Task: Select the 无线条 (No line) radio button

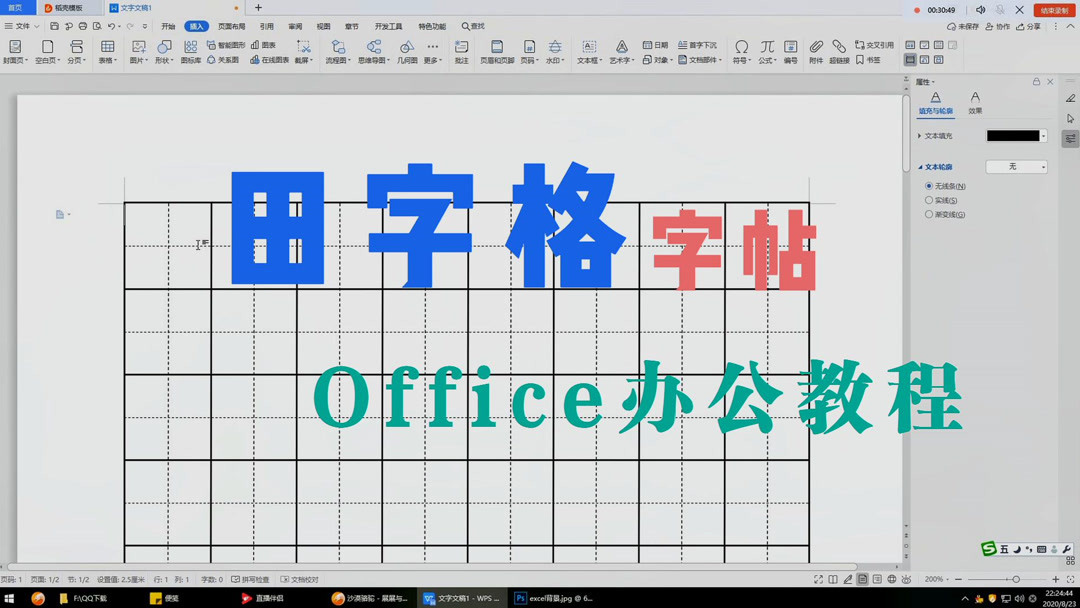Action: (928, 186)
